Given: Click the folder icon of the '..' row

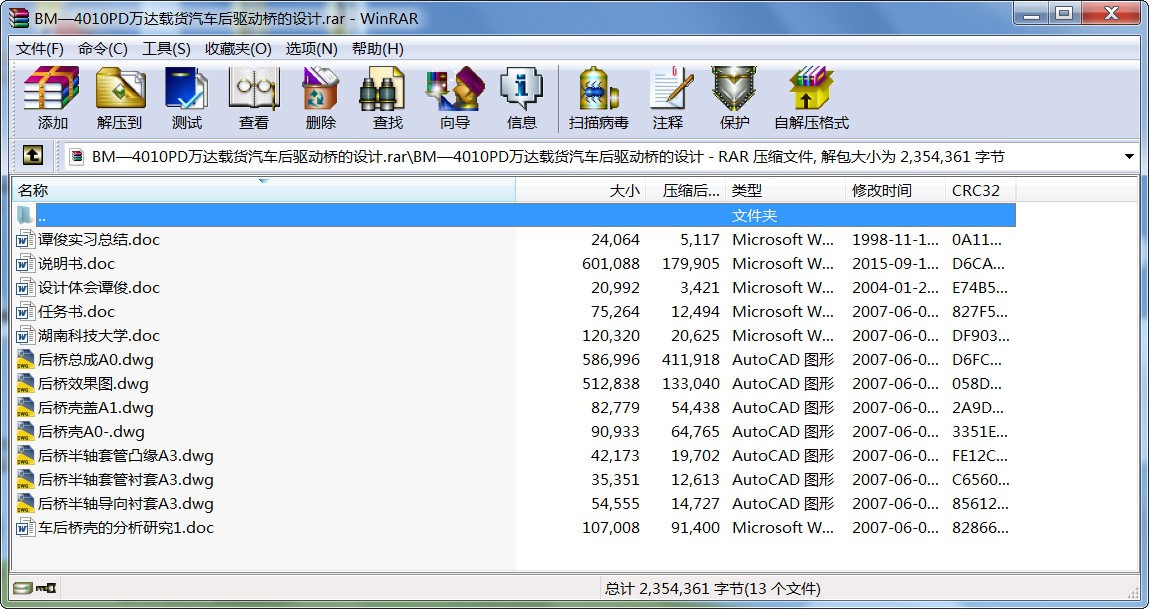Looking at the screenshot, I should click(x=26, y=215).
